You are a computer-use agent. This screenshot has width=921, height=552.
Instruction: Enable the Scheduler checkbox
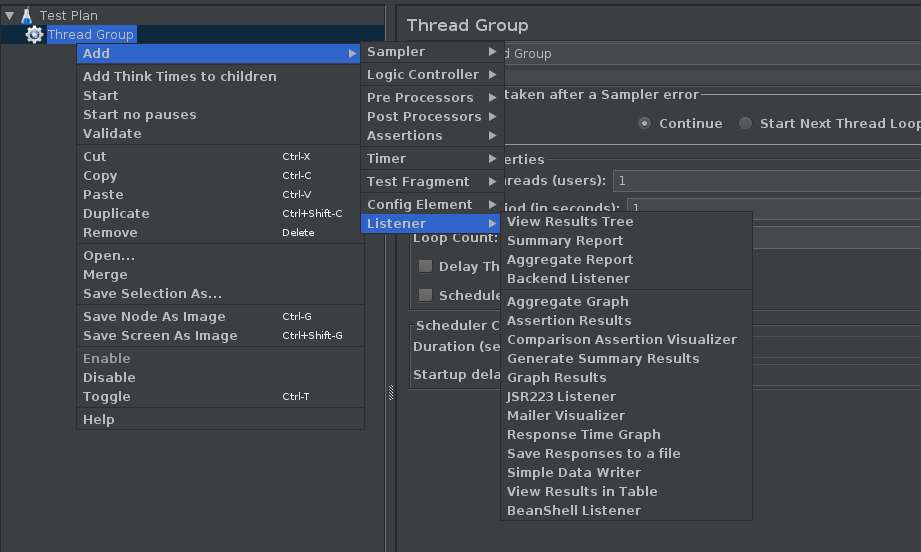click(425, 295)
